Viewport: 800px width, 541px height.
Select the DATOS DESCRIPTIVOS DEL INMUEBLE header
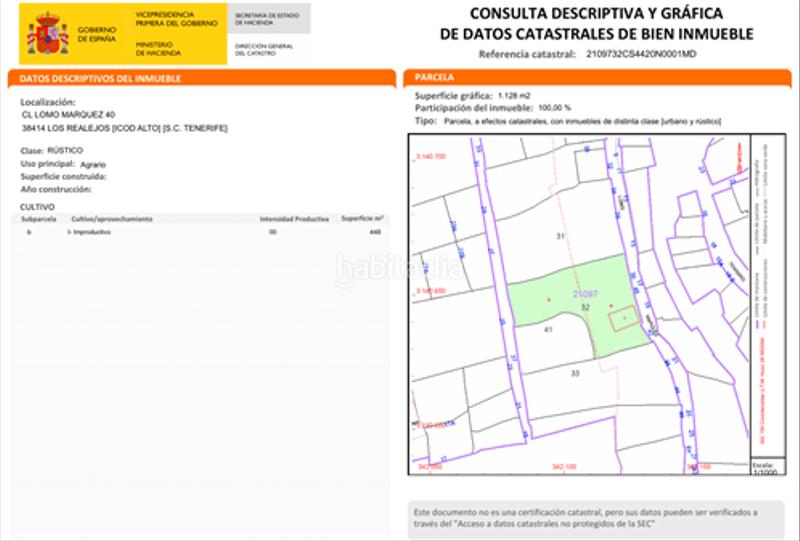click(x=100, y=77)
